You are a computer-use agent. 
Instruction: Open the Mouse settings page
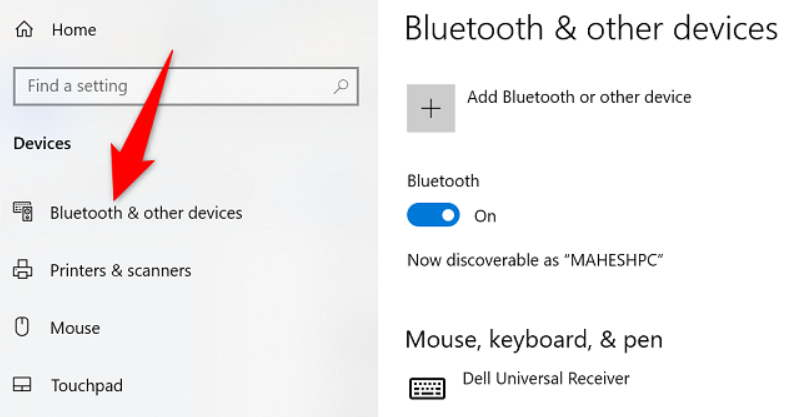[x=75, y=327]
